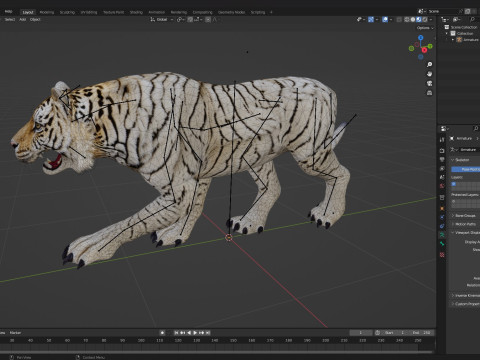Viewport: 480px width, 360px height.
Task: Toggle the camera view icon
Action: coord(429,83)
